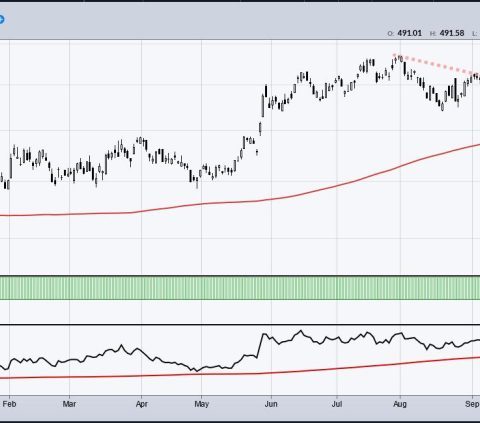The height and width of the screenshot is (423, 480).
Task: Click the May label on time axis
Action: (x=201, y=404)
